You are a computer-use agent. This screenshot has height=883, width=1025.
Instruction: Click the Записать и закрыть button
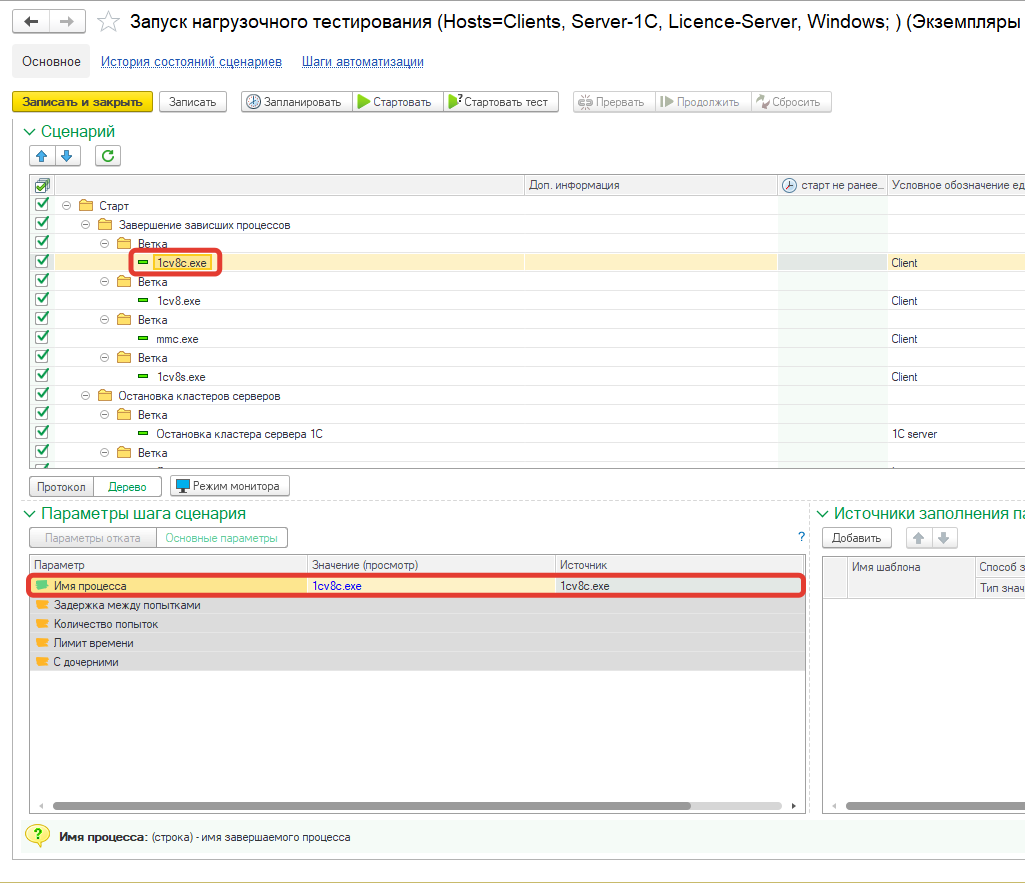tap(82, 102)
